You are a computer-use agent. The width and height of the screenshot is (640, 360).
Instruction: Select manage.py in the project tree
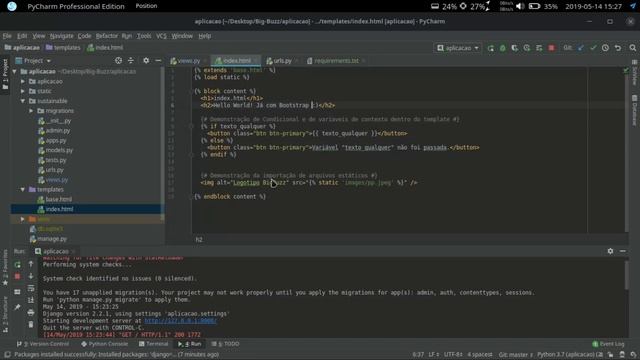point(52,239)
